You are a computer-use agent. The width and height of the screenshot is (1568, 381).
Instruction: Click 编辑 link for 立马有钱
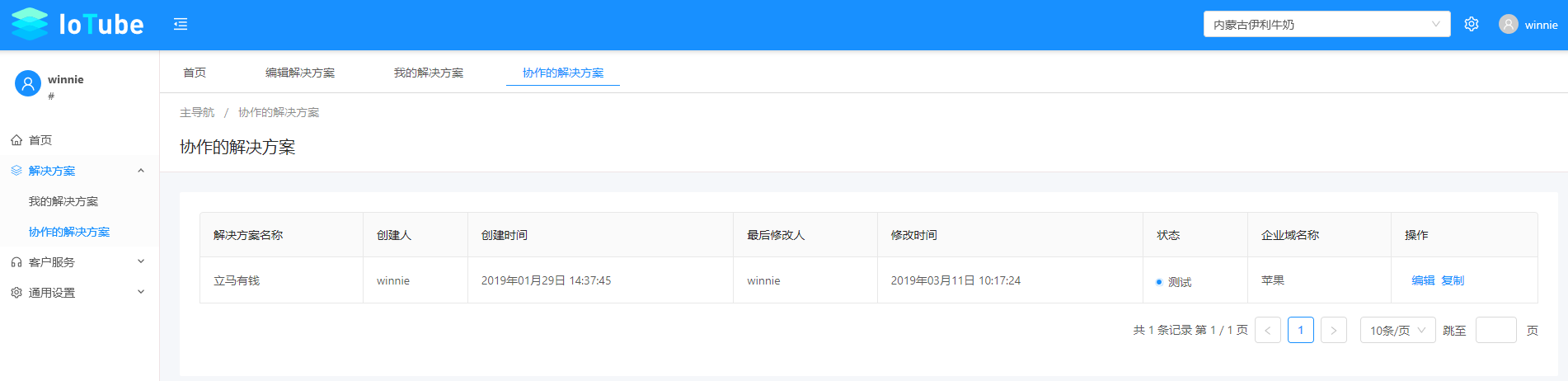click(x=1423, y=280)
